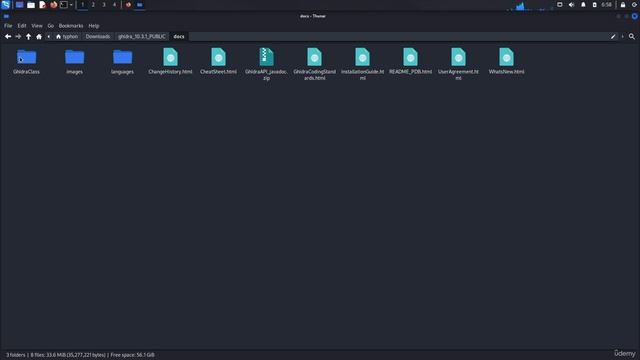Show desktop from panel icon
This screenshot has height=360, width=640.
point(19,5)
